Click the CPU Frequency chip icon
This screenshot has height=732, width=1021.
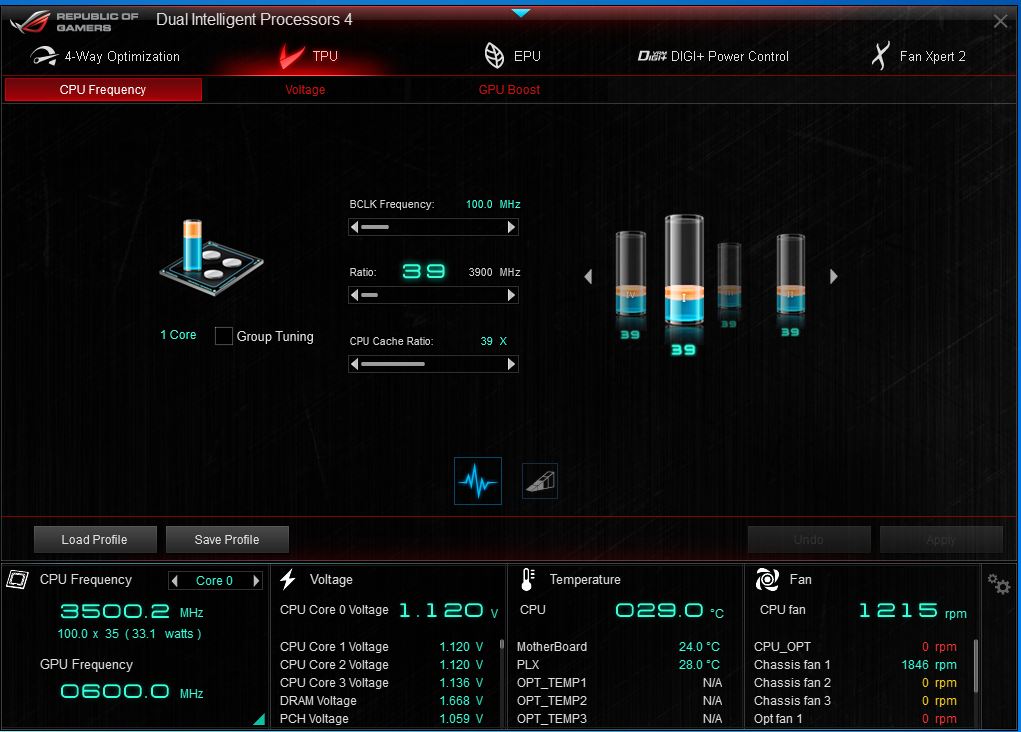[18, 579]
